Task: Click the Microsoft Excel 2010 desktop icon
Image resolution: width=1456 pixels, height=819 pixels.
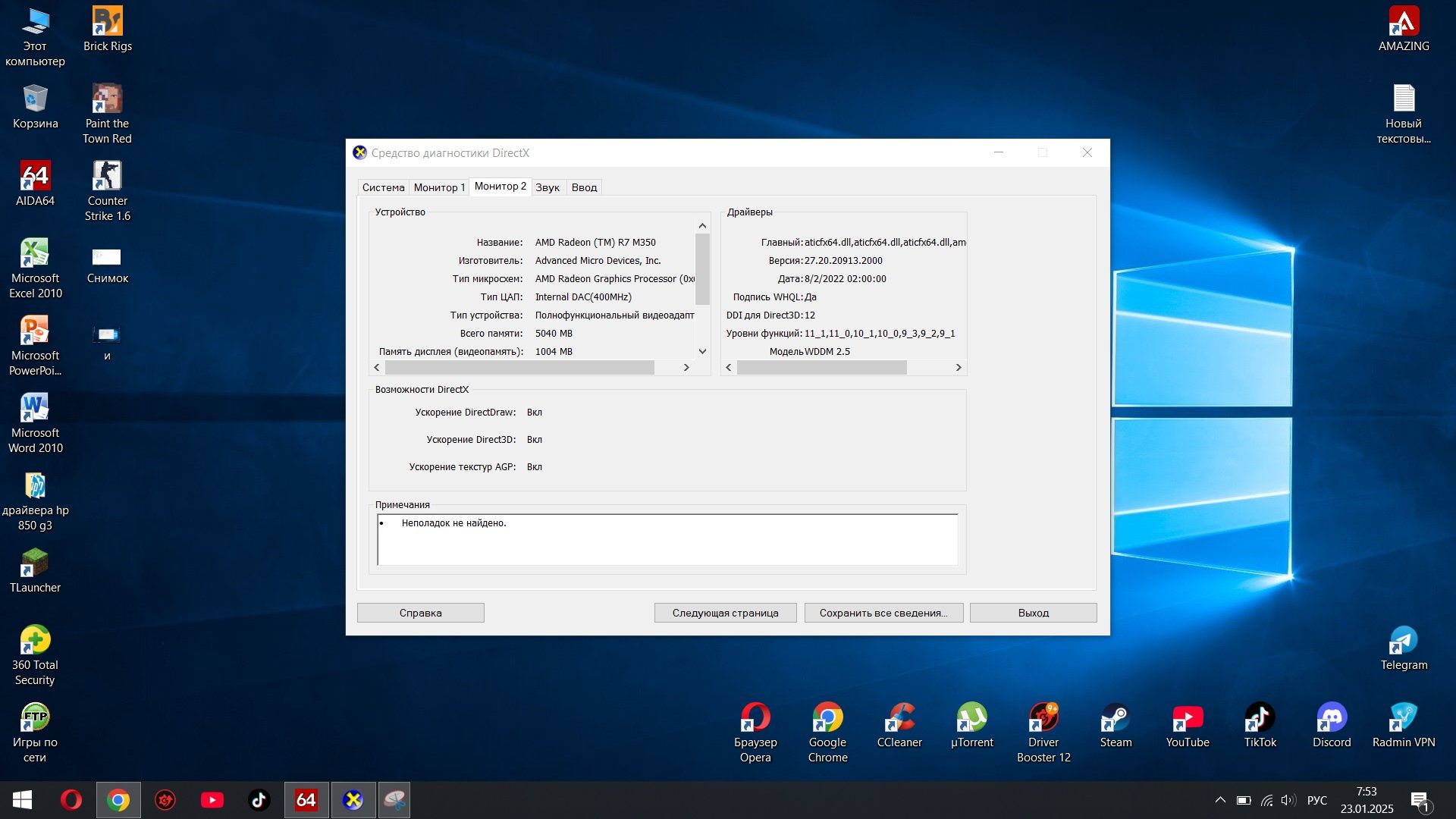Action: click(x=35, y=268)
